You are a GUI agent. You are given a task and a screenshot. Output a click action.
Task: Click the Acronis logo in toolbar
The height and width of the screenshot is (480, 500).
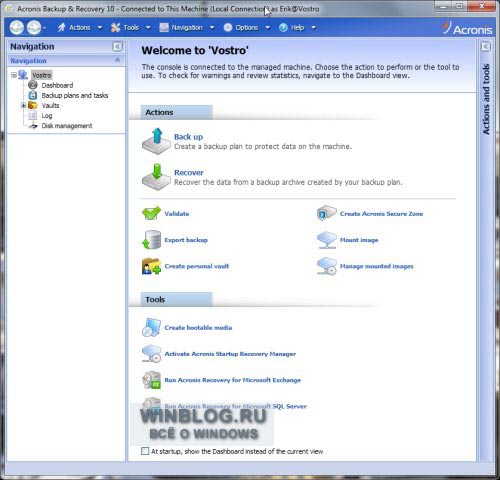[467, 29]
